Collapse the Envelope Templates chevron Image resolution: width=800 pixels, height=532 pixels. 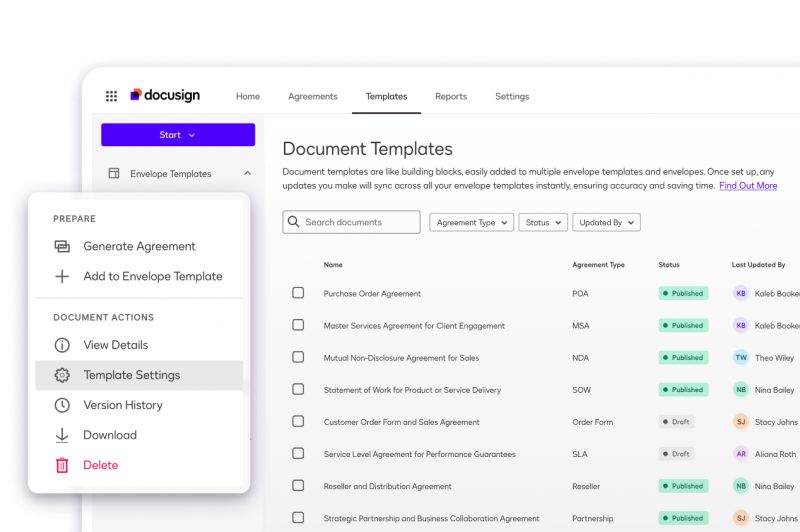tap(247, 173)
